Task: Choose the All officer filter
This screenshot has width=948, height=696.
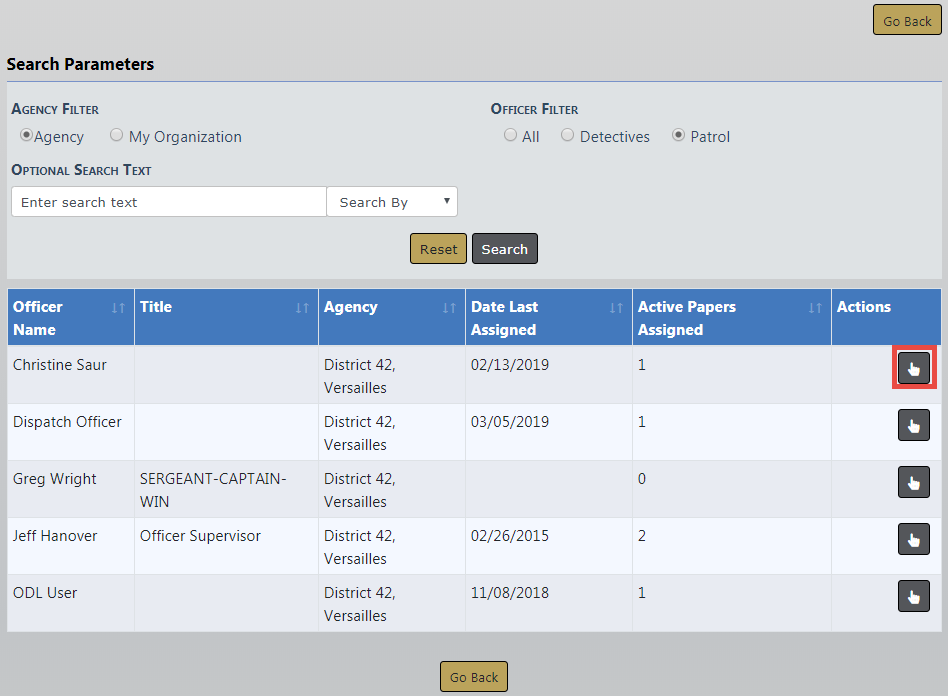Action: 510,135
